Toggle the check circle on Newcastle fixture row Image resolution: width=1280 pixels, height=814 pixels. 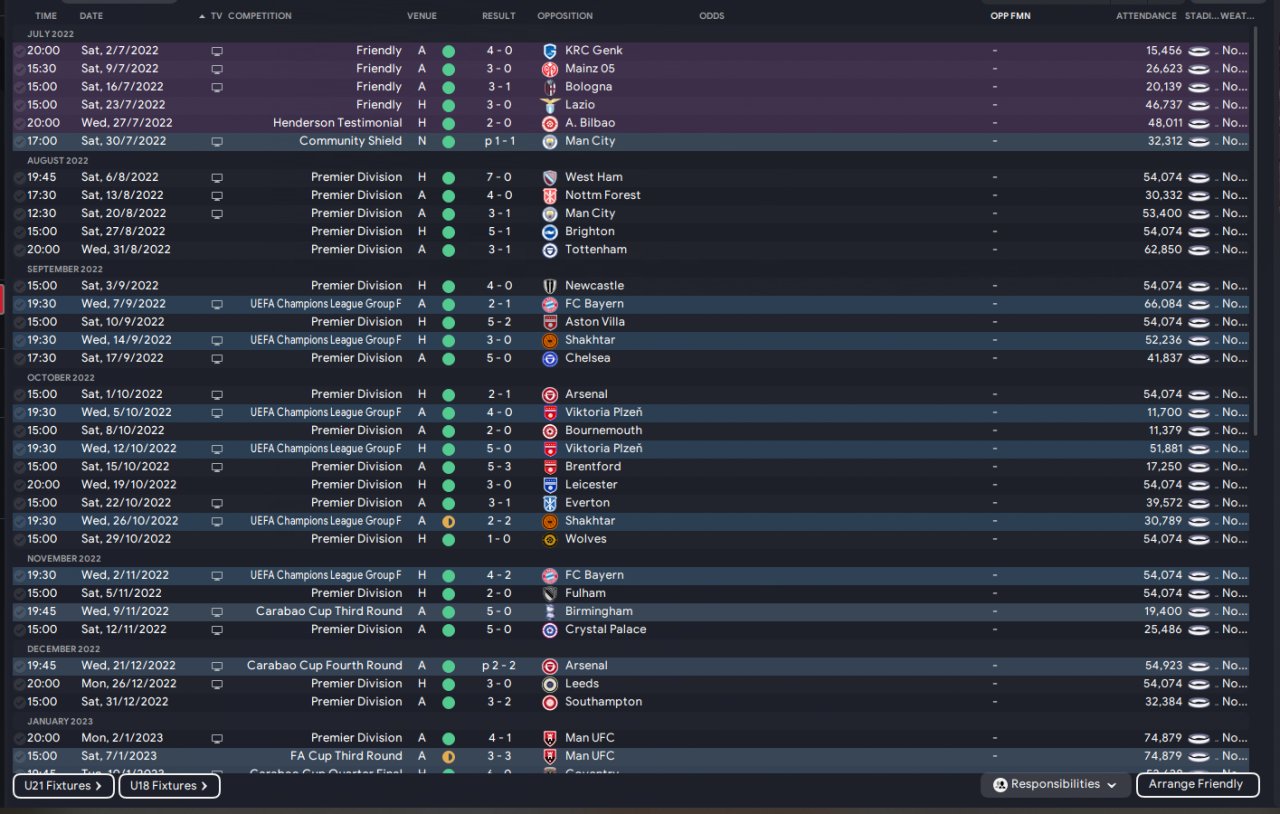[19, 286]
